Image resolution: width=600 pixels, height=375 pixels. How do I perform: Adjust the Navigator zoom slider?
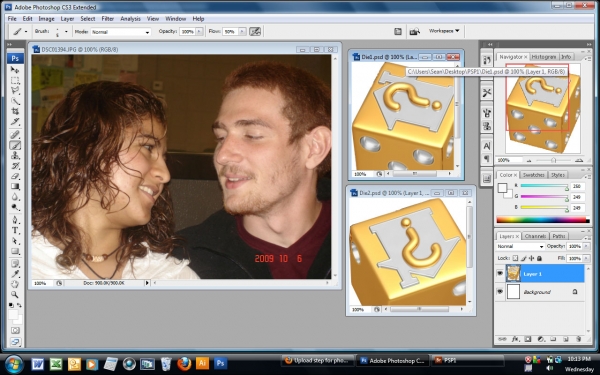coord(554,160)
